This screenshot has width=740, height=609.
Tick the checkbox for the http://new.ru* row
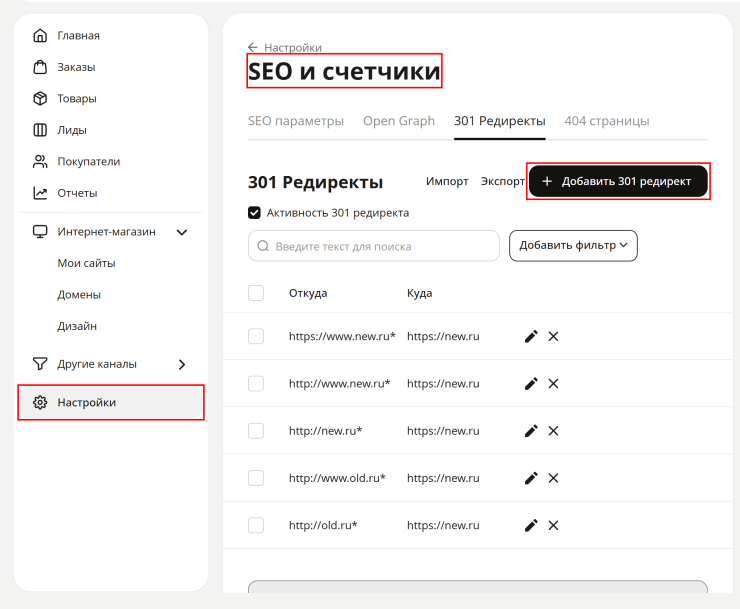256,431
